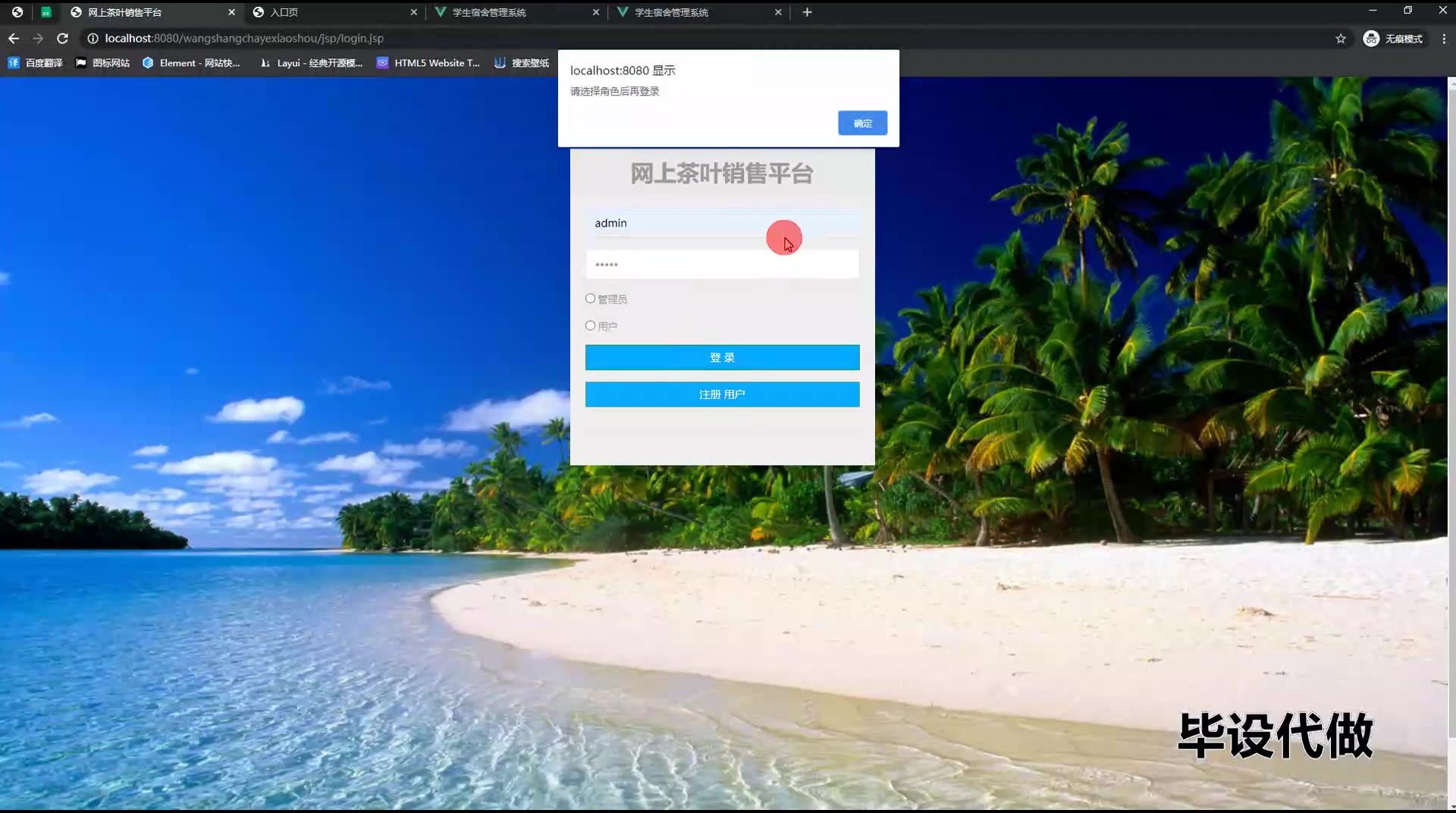View site information icon in address bar
Image resolution: width=1456 pixels, height=813 pixels.
click(x=93, y=38)
